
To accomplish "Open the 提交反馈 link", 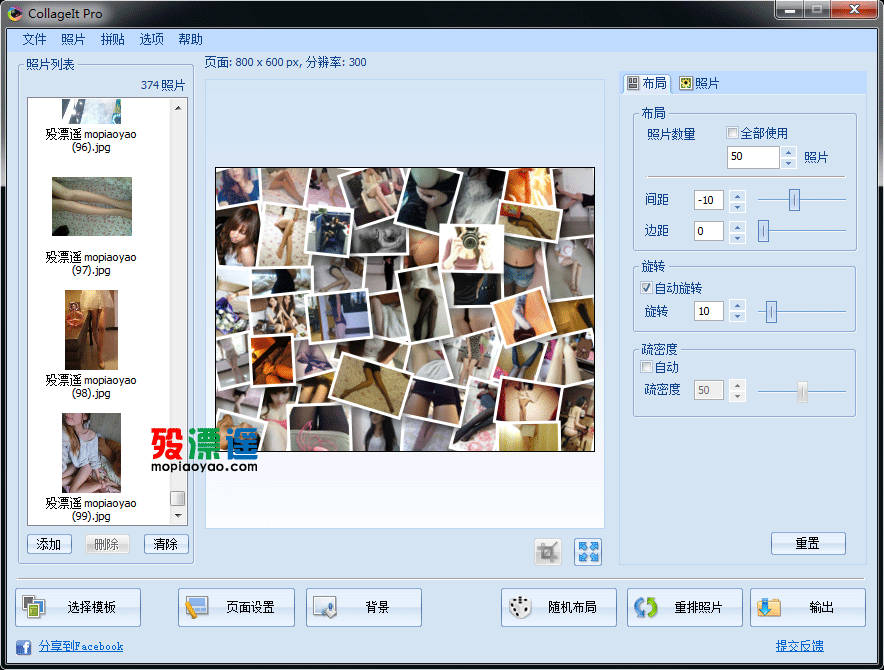I will pyautogui.click(x=799, y=646).
